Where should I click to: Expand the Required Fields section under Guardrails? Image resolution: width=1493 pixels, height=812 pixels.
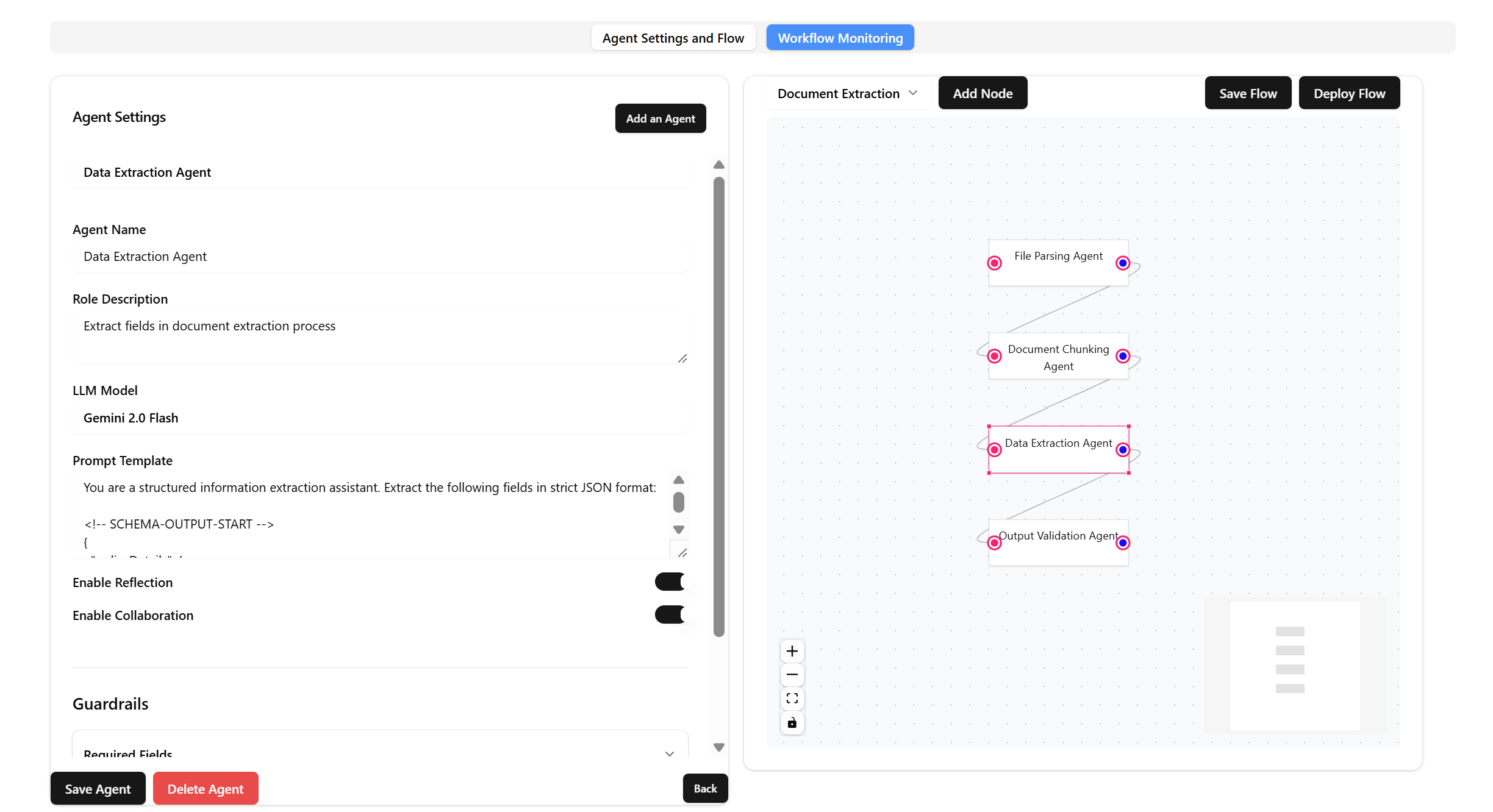point(669,754)
